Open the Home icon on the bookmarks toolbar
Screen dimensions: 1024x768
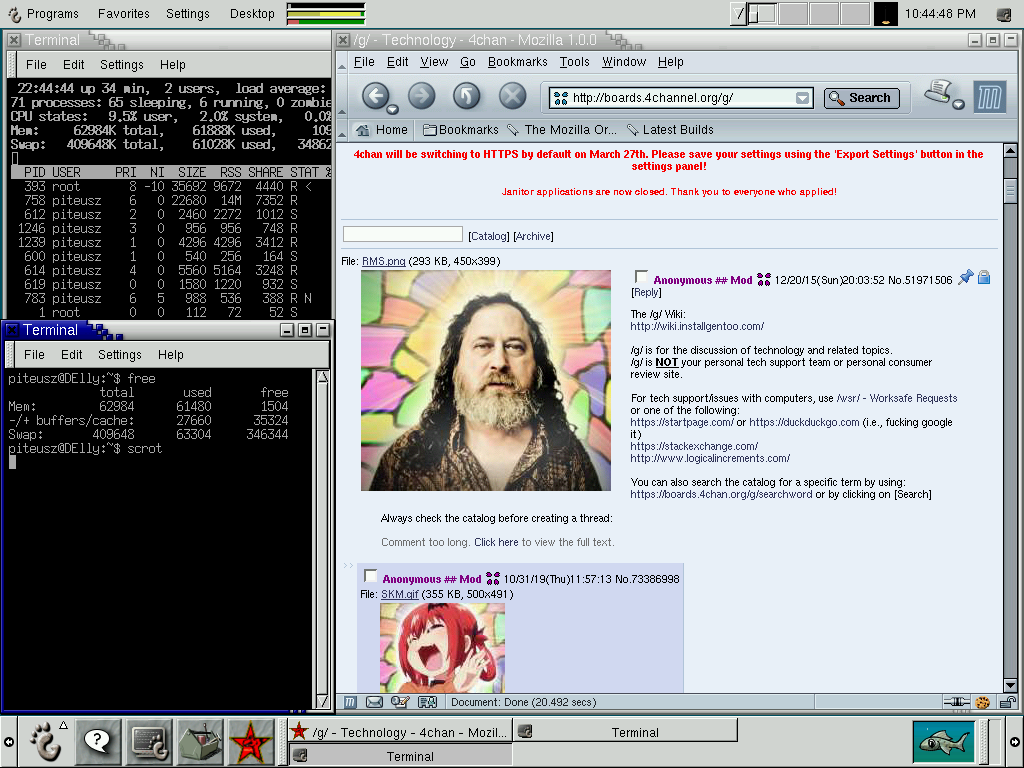(362, 130)
